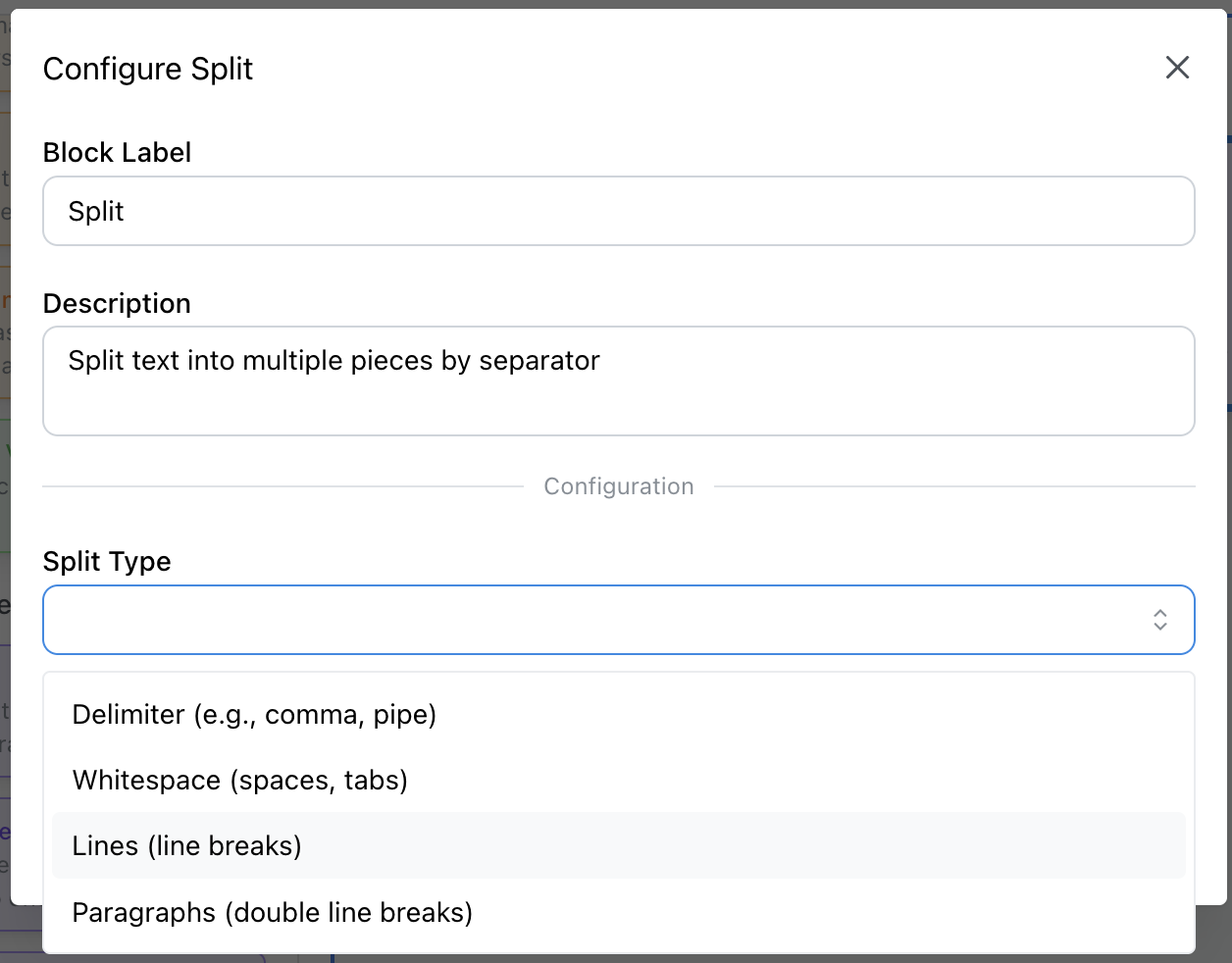Close the Configure Split dialog

[x=1177, y=68]
